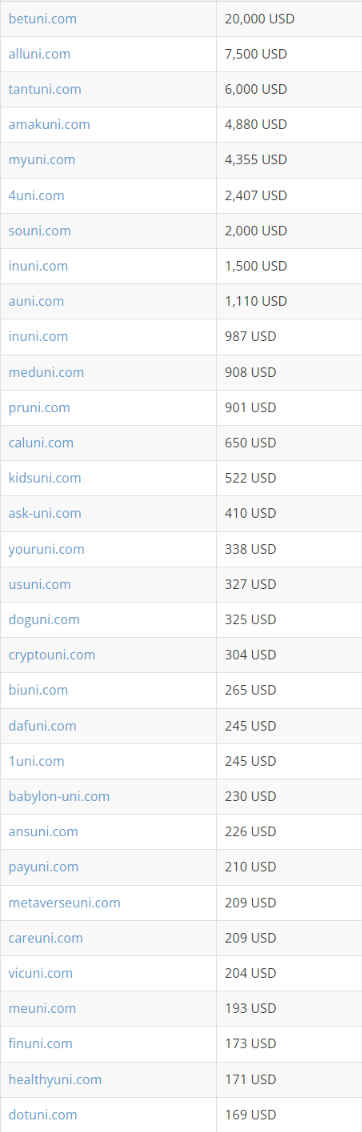Click the alluni.com link

(40, 54)
